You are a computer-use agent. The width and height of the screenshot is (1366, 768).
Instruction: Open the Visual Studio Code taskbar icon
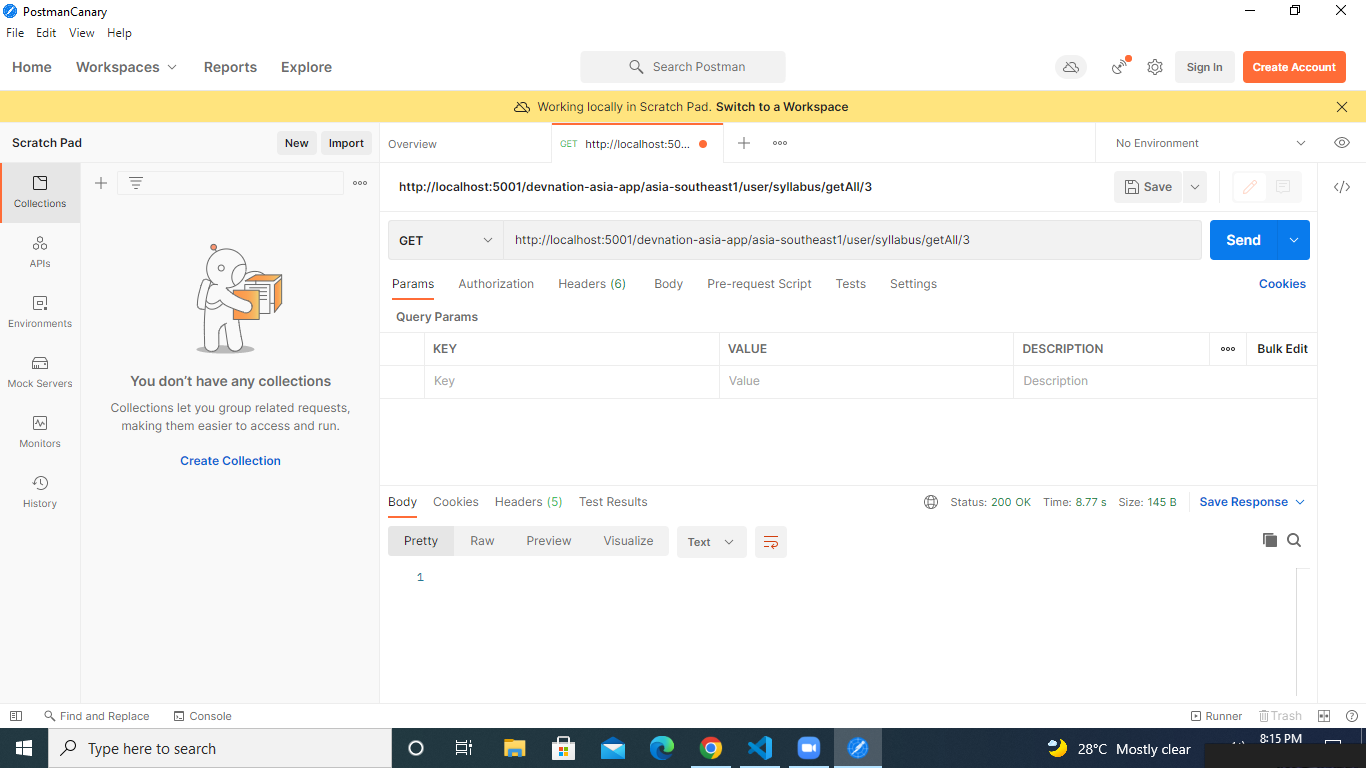(759, 748)
